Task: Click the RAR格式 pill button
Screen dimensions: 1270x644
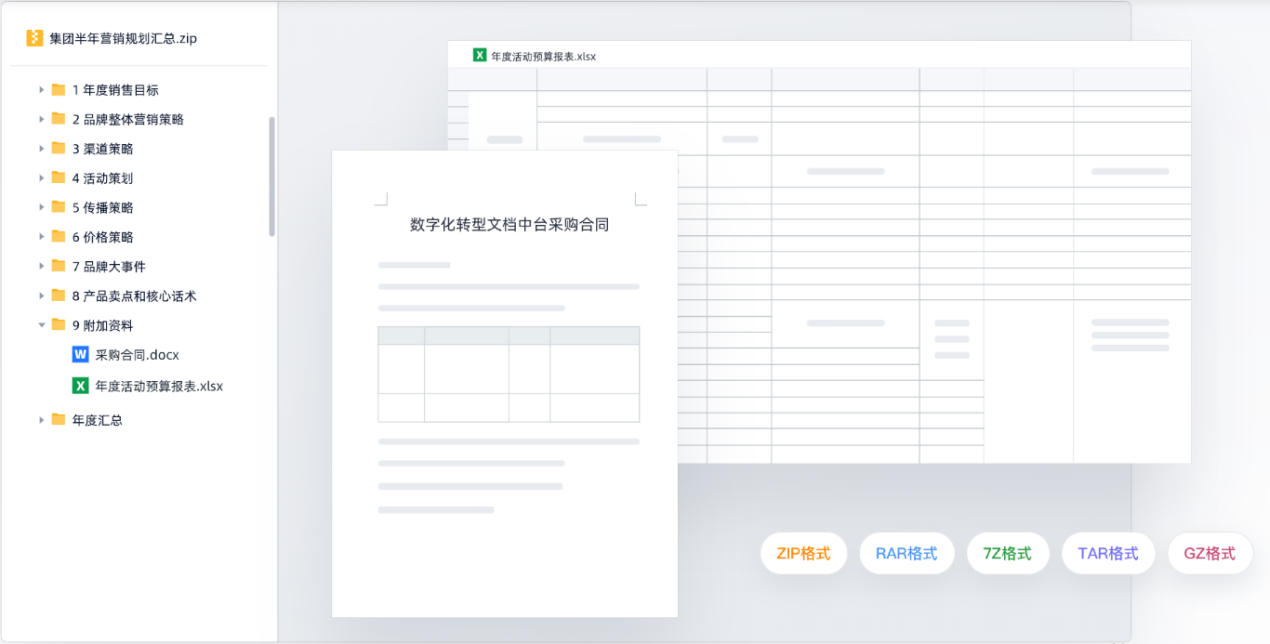Action: [x=906, y=553]
